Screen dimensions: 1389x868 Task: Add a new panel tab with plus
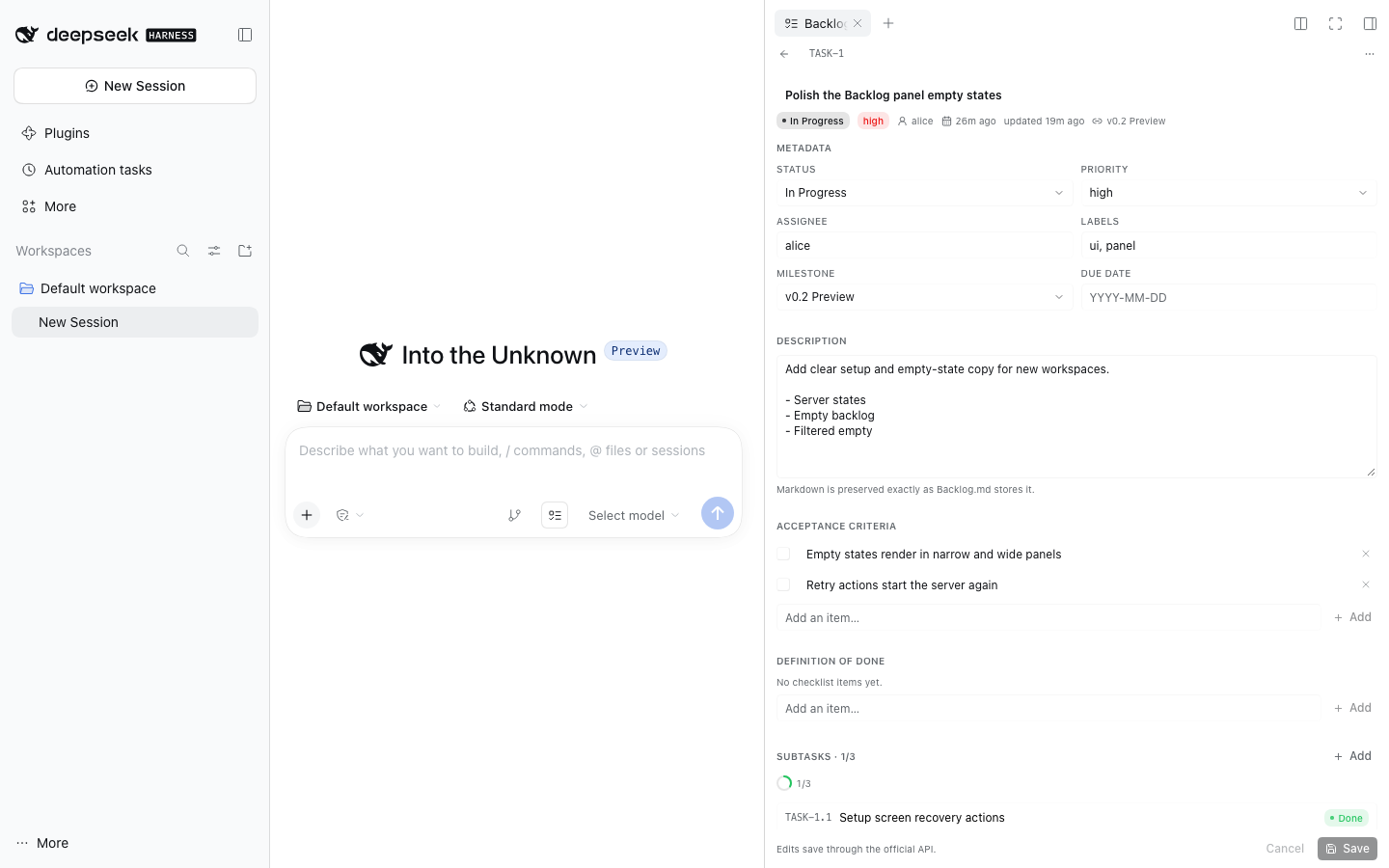coord(888,23)
